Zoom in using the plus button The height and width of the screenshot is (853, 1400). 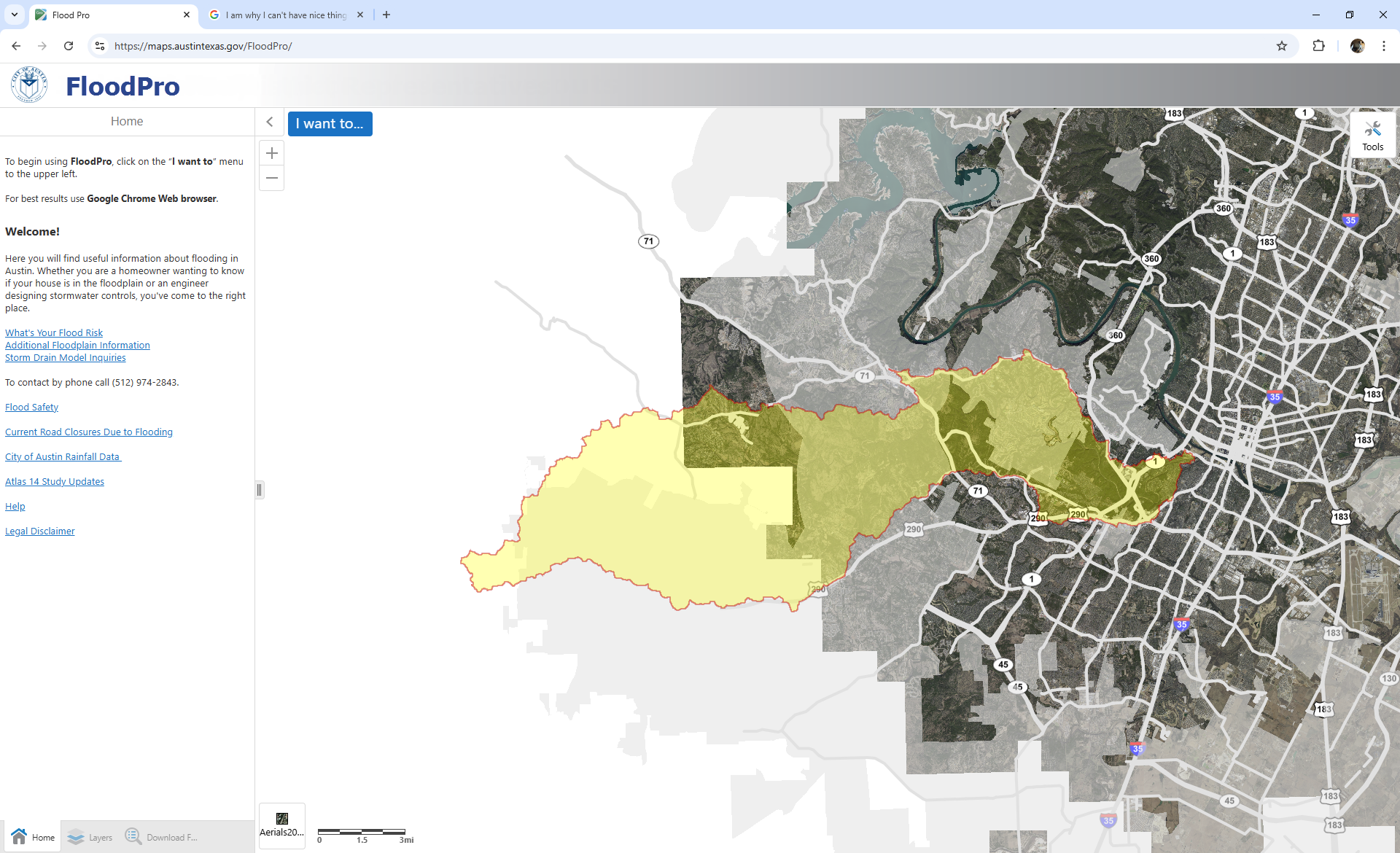tap(272, 153)
